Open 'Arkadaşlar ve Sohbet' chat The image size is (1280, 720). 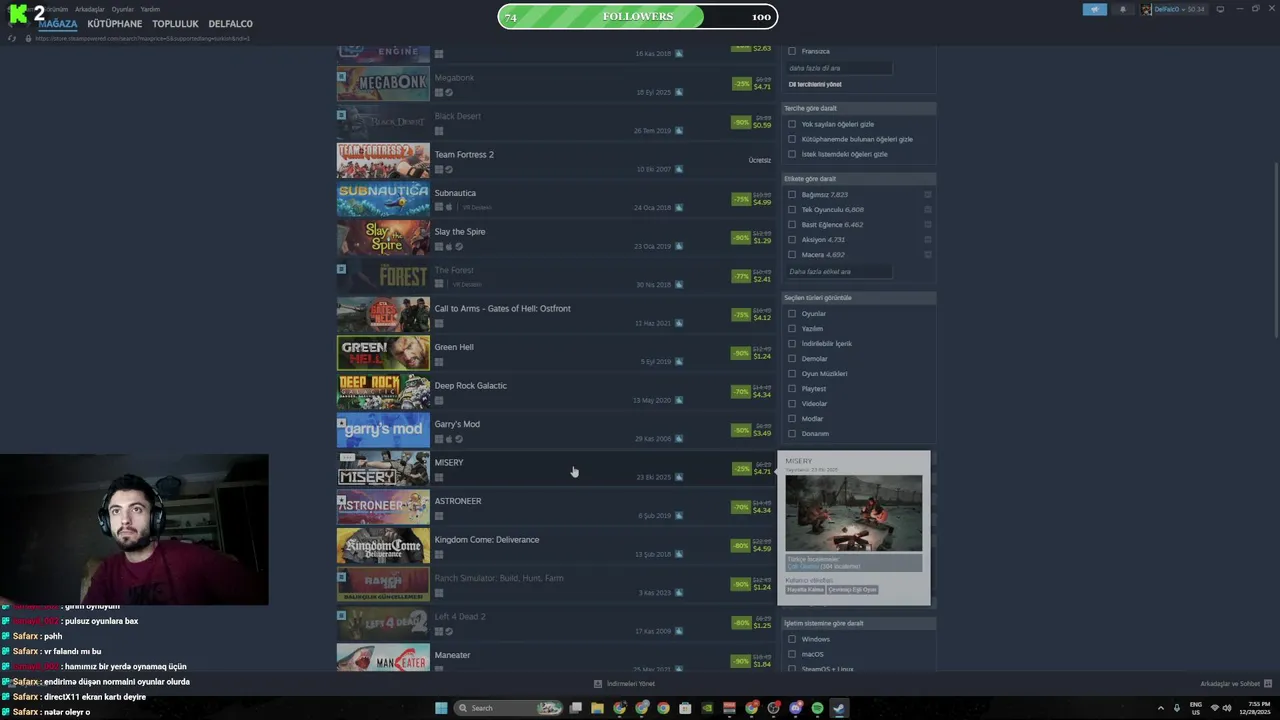(1235, 684)
